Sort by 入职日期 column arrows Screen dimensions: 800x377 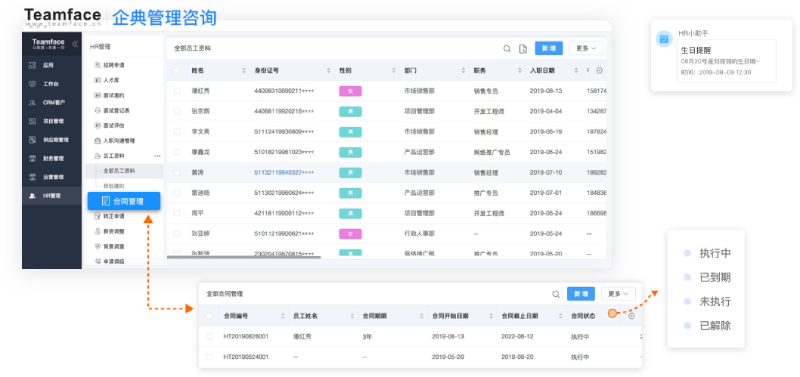pyautogui.click(x=576, y=70)
